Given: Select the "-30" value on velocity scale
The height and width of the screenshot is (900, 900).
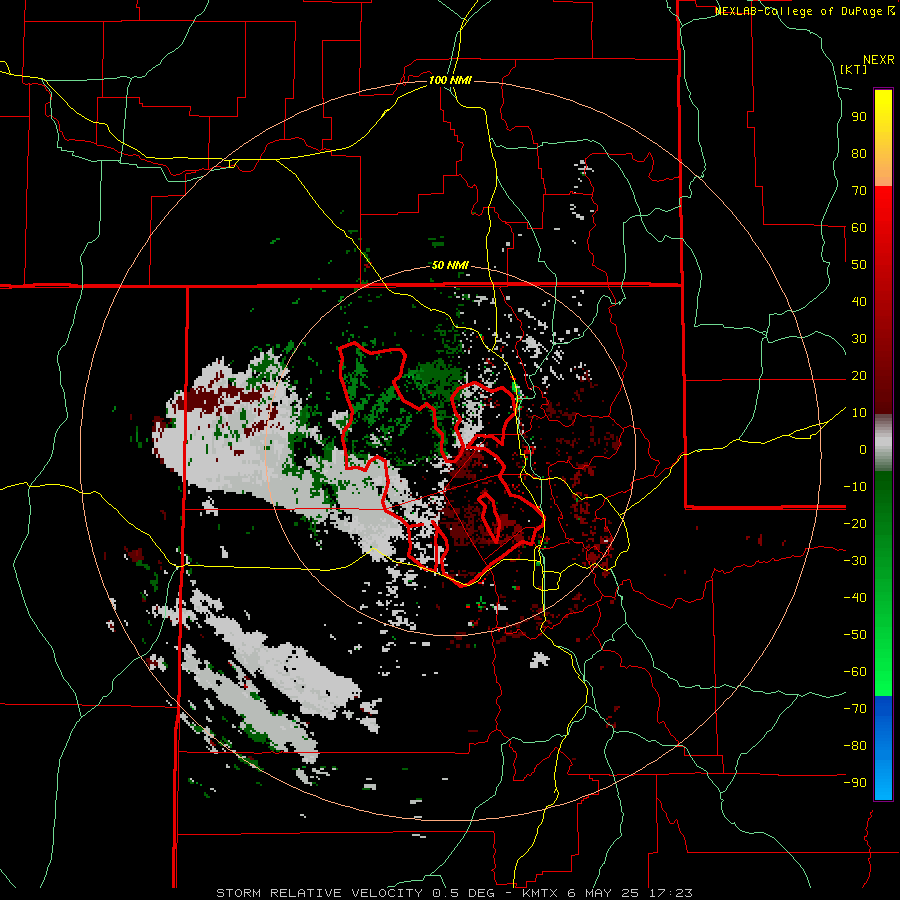Looking at the screenshot, I should coord(855,561).
